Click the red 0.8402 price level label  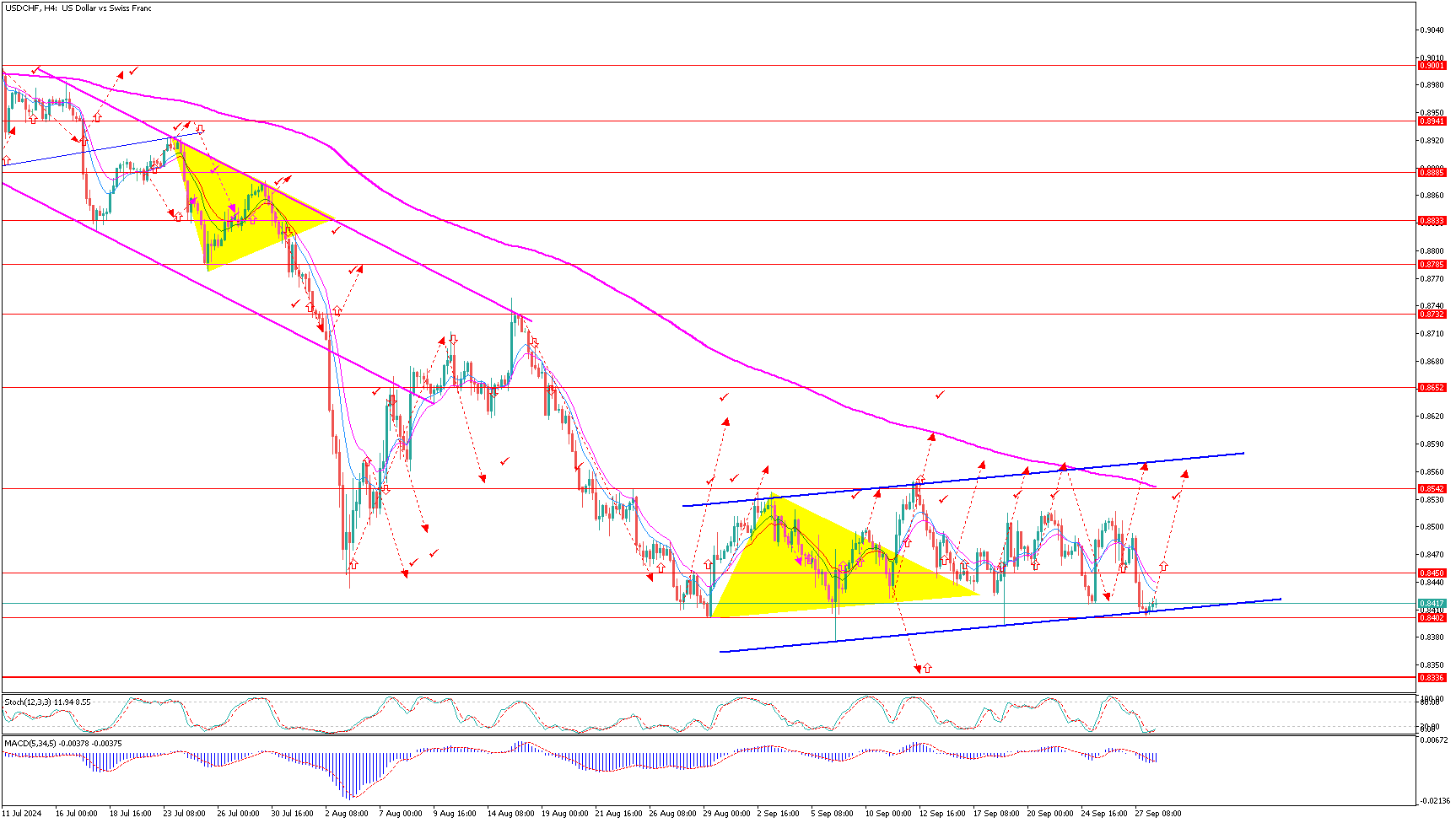1432,618
